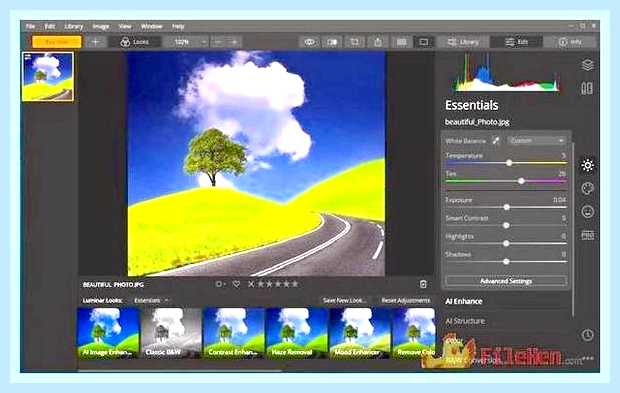The image size is (620, 393).
Task: Adjust the Exposure slider handle
Action: 507,207
